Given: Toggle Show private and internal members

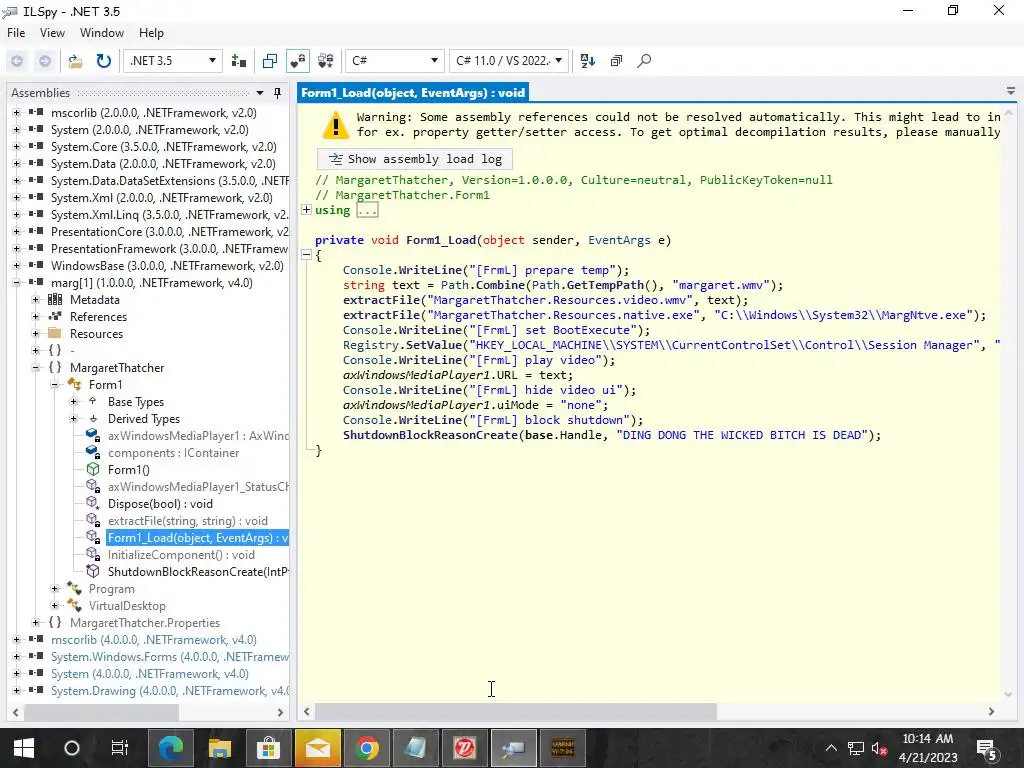Looking at the screenshot, I should [x=298, y=61].
